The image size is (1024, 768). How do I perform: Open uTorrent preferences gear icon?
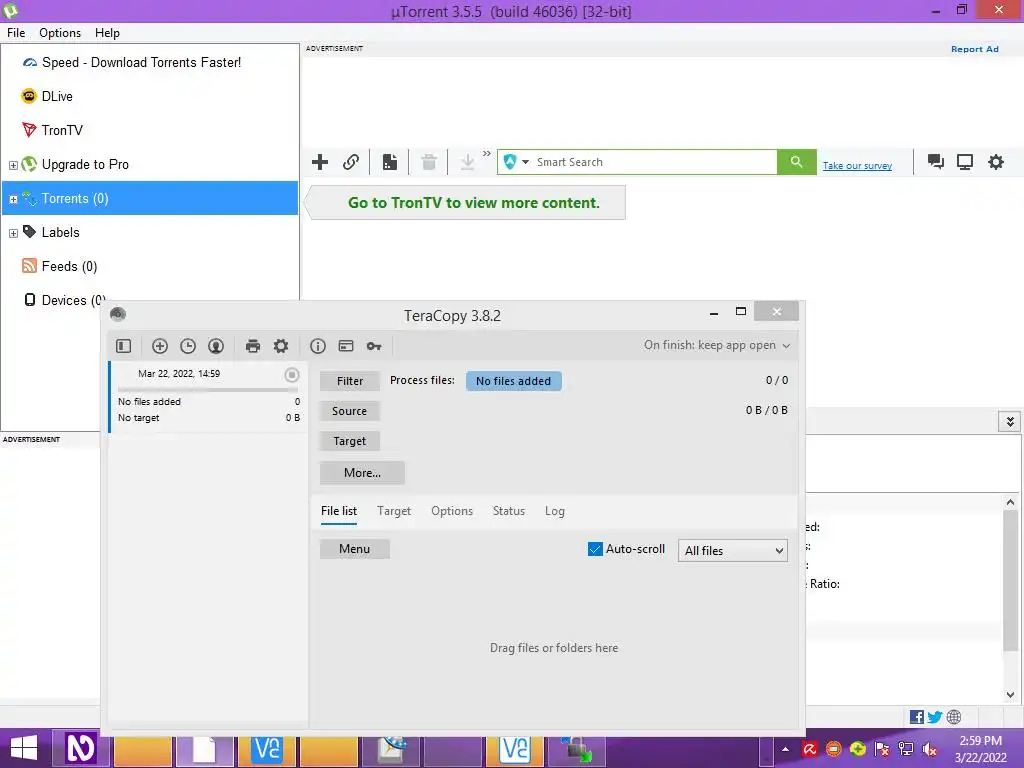point(995,162)
